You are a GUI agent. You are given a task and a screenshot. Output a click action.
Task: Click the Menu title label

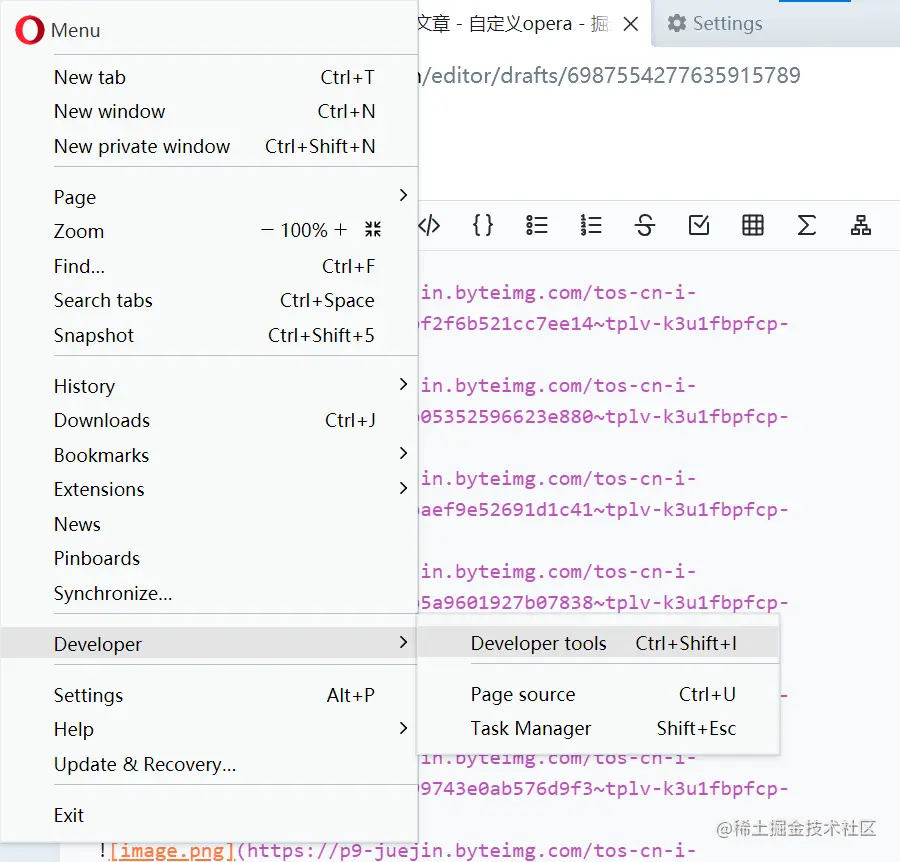click(75, 30)
